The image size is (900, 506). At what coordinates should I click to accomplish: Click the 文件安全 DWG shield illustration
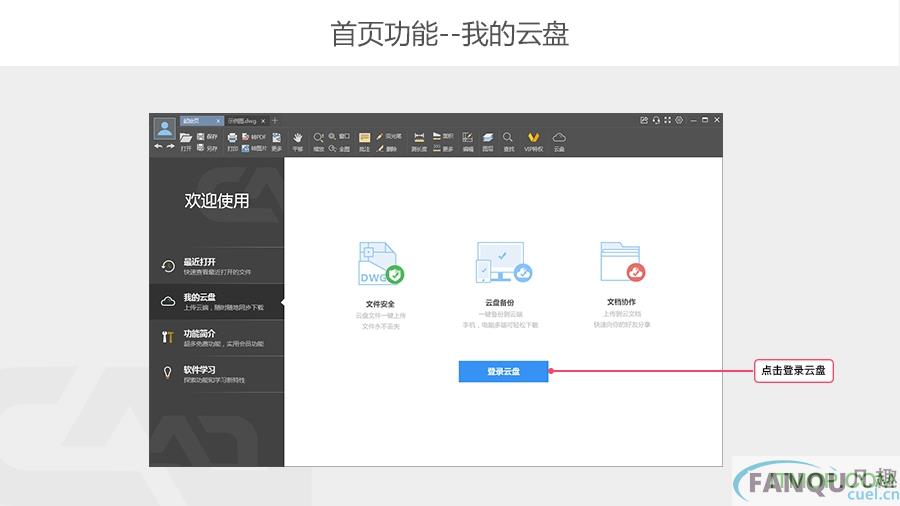(x=381, y=263)
